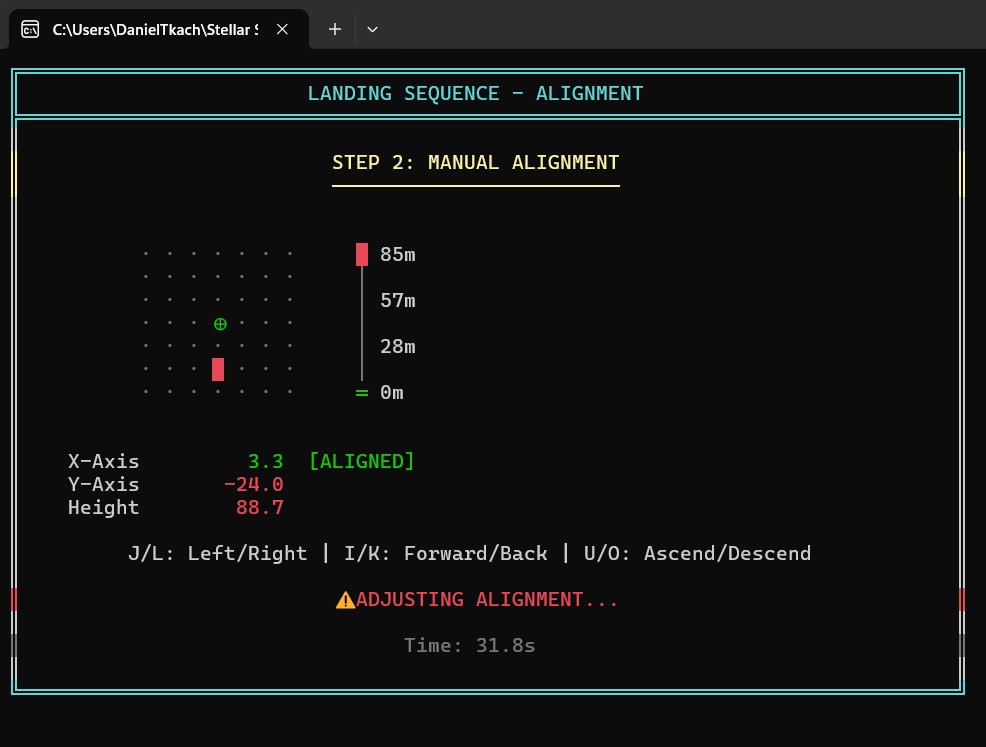Click the STEP 2: MANUAL ALIGNMENT heading
The width and height of the screenshot is (986, 747).
pos(475,162)
